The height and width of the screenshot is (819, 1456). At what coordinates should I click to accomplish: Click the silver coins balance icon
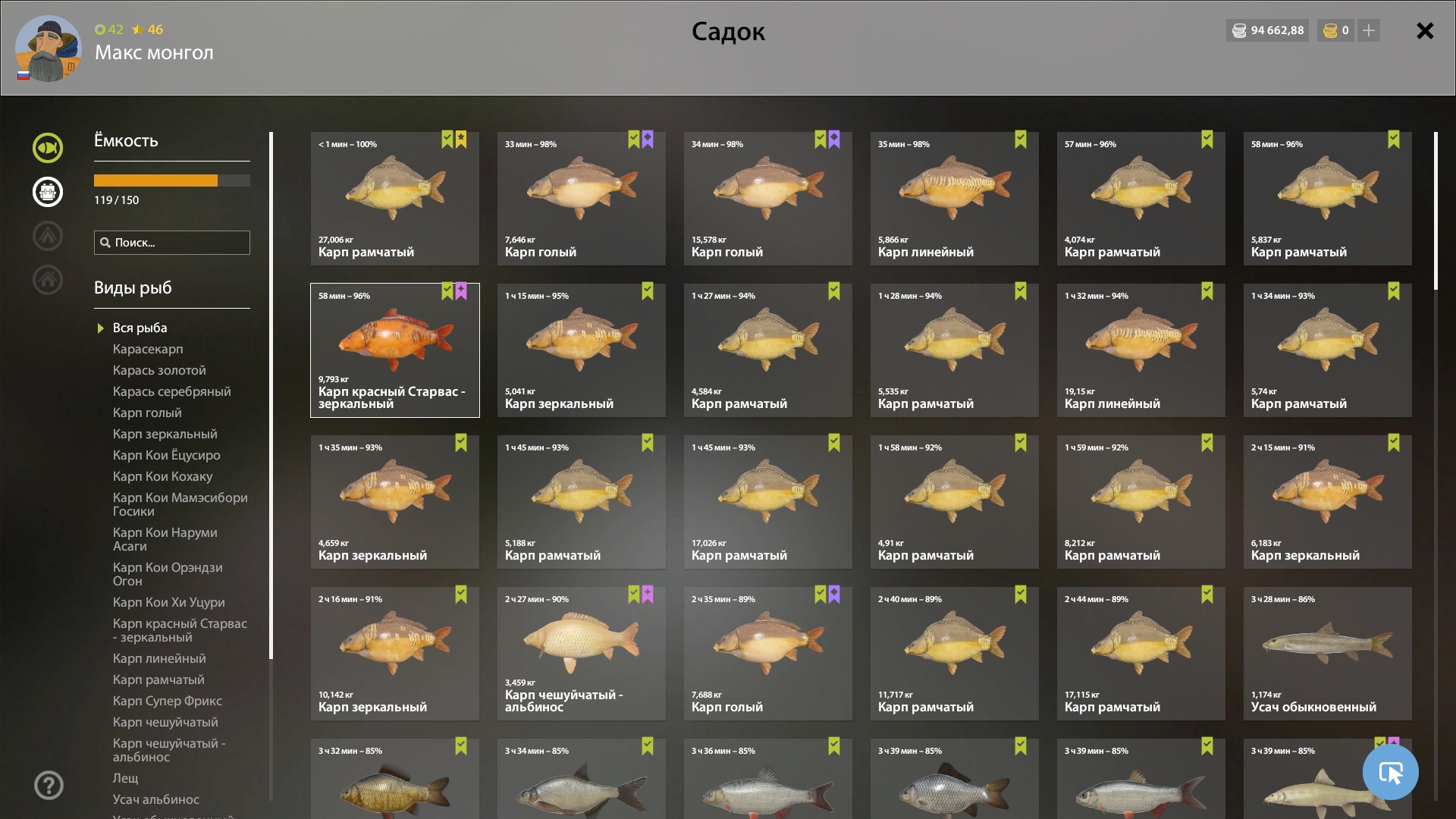[x=1239, y=30]
